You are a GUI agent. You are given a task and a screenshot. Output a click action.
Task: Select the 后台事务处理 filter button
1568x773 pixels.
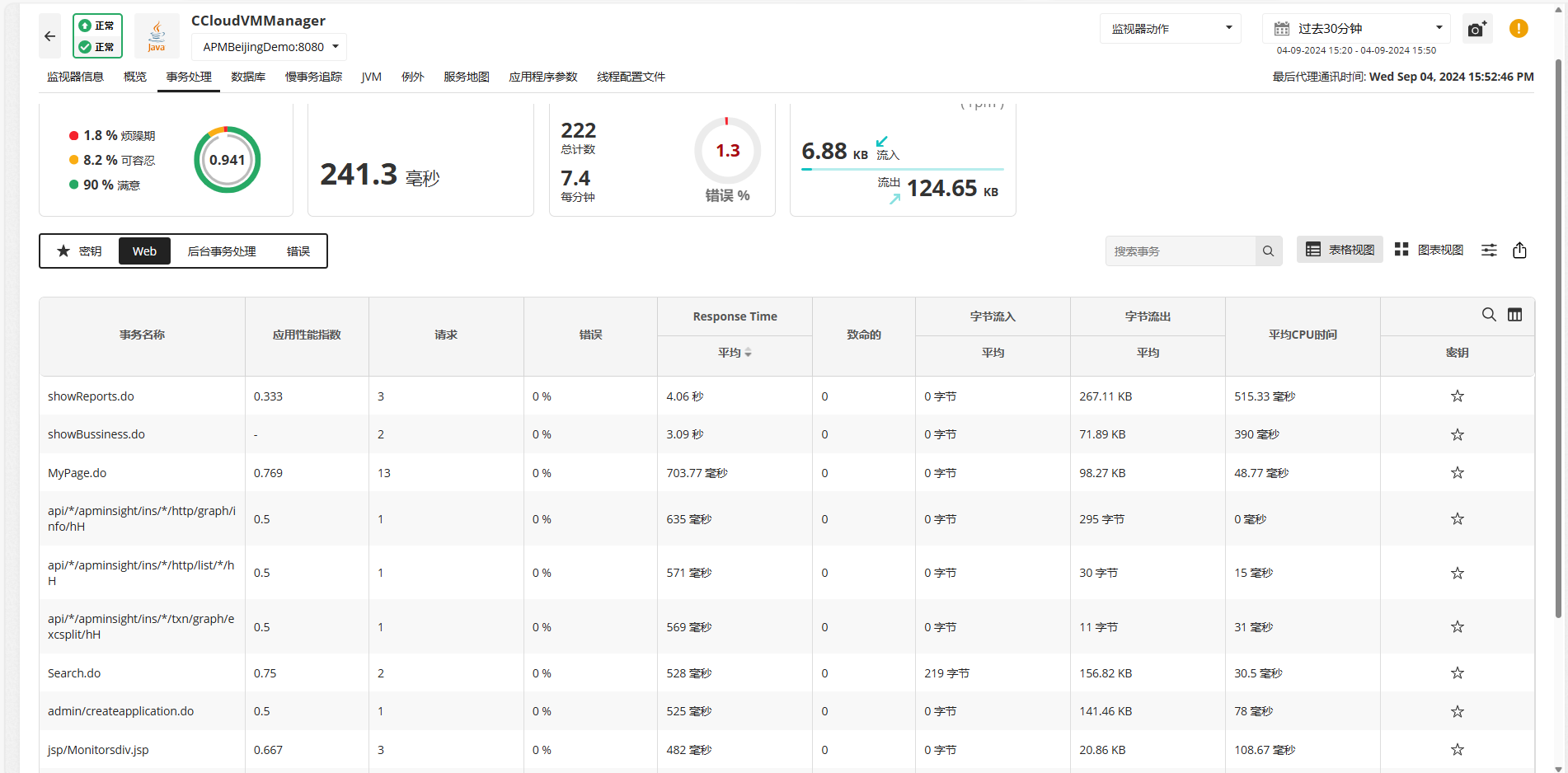coord(222,251)
